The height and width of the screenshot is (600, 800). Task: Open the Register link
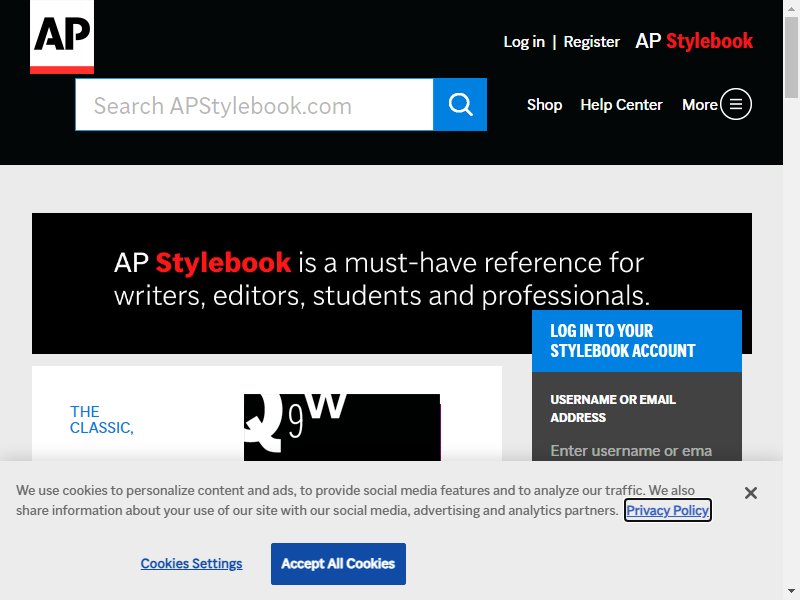(x=591, y=42)
